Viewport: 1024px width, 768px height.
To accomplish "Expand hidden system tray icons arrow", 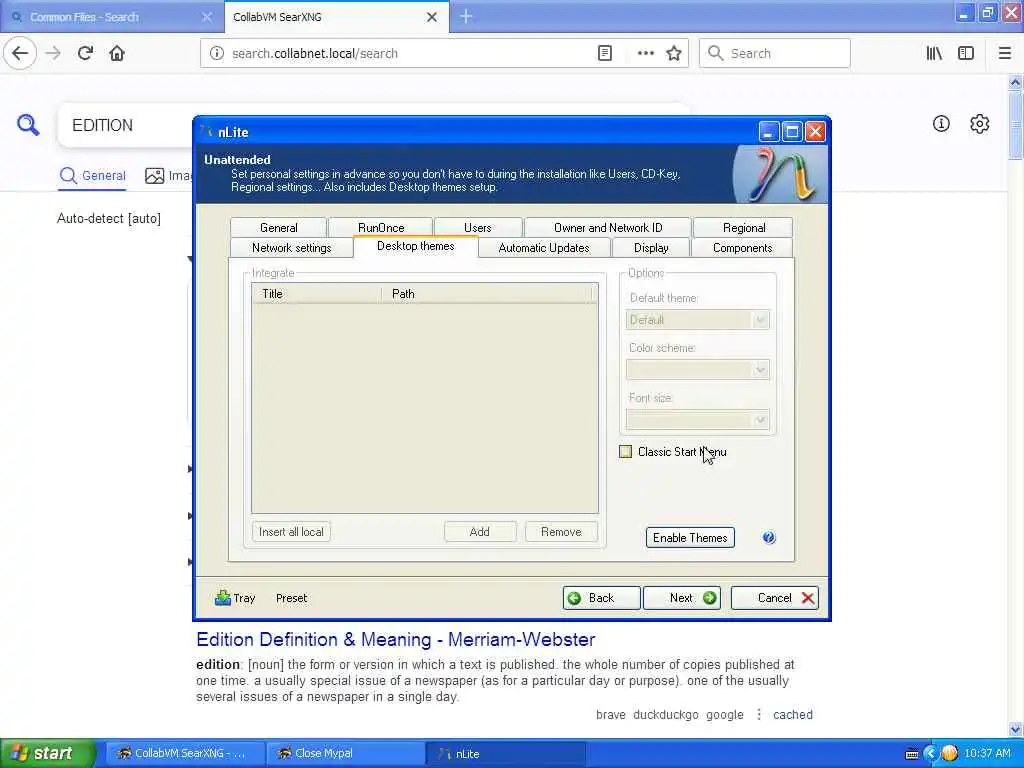I will pyautogui.click(x=931, y=754).
